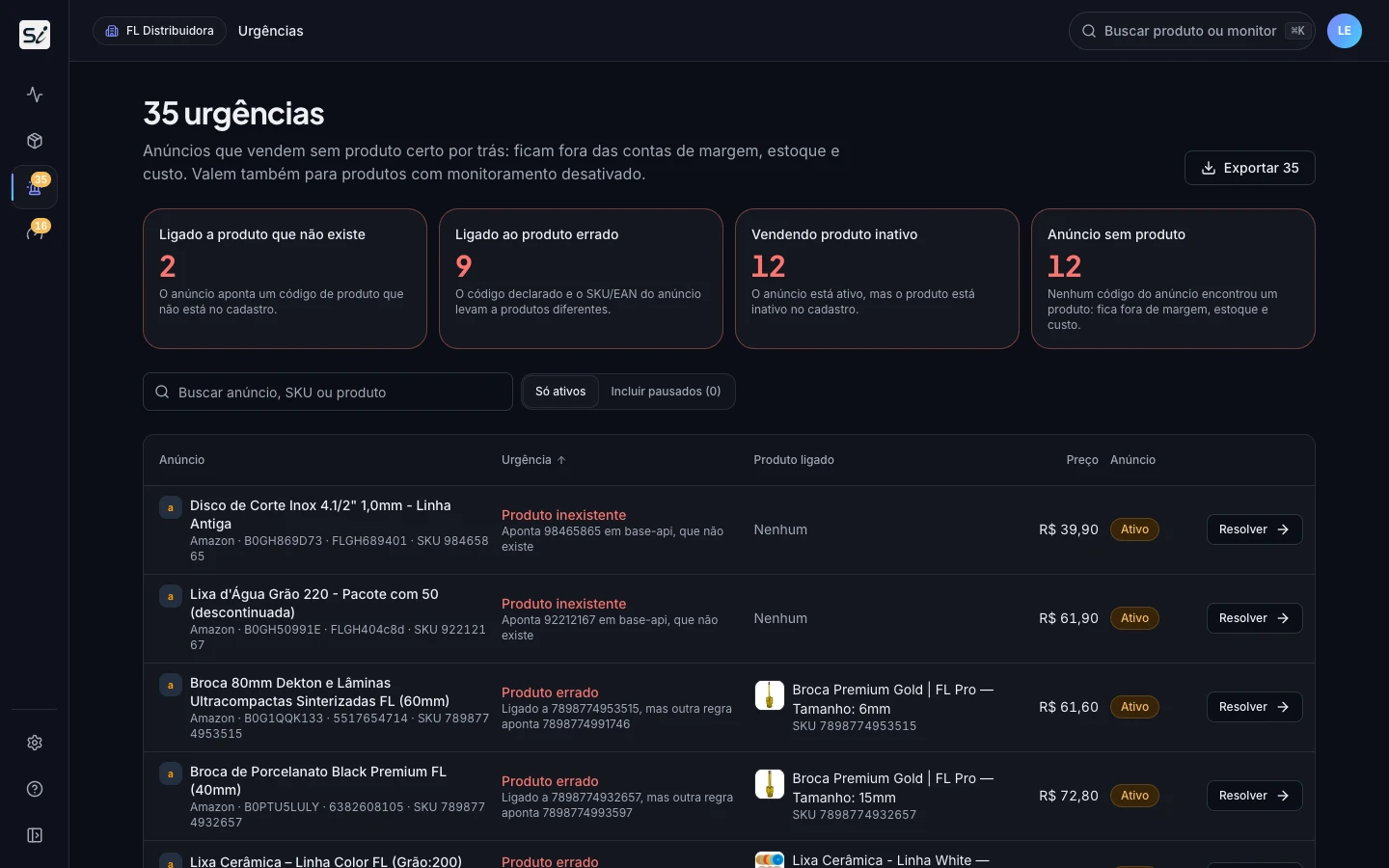This screenshot has width=1389, height=868.
Task: Filter by Anúncio sem produto card
Action: [1173, 279]
